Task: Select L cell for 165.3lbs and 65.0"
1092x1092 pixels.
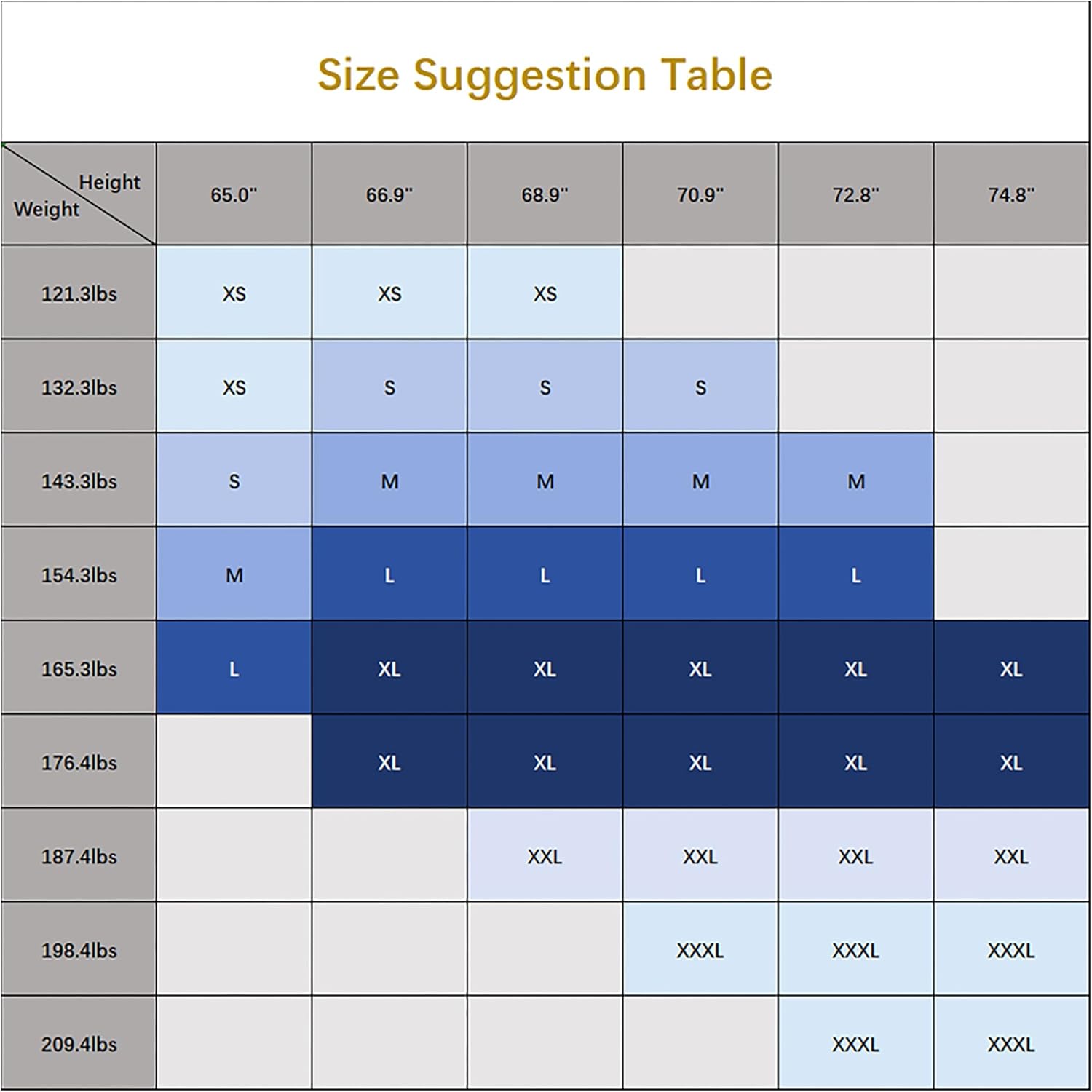Action: click(x=234, y=669)
